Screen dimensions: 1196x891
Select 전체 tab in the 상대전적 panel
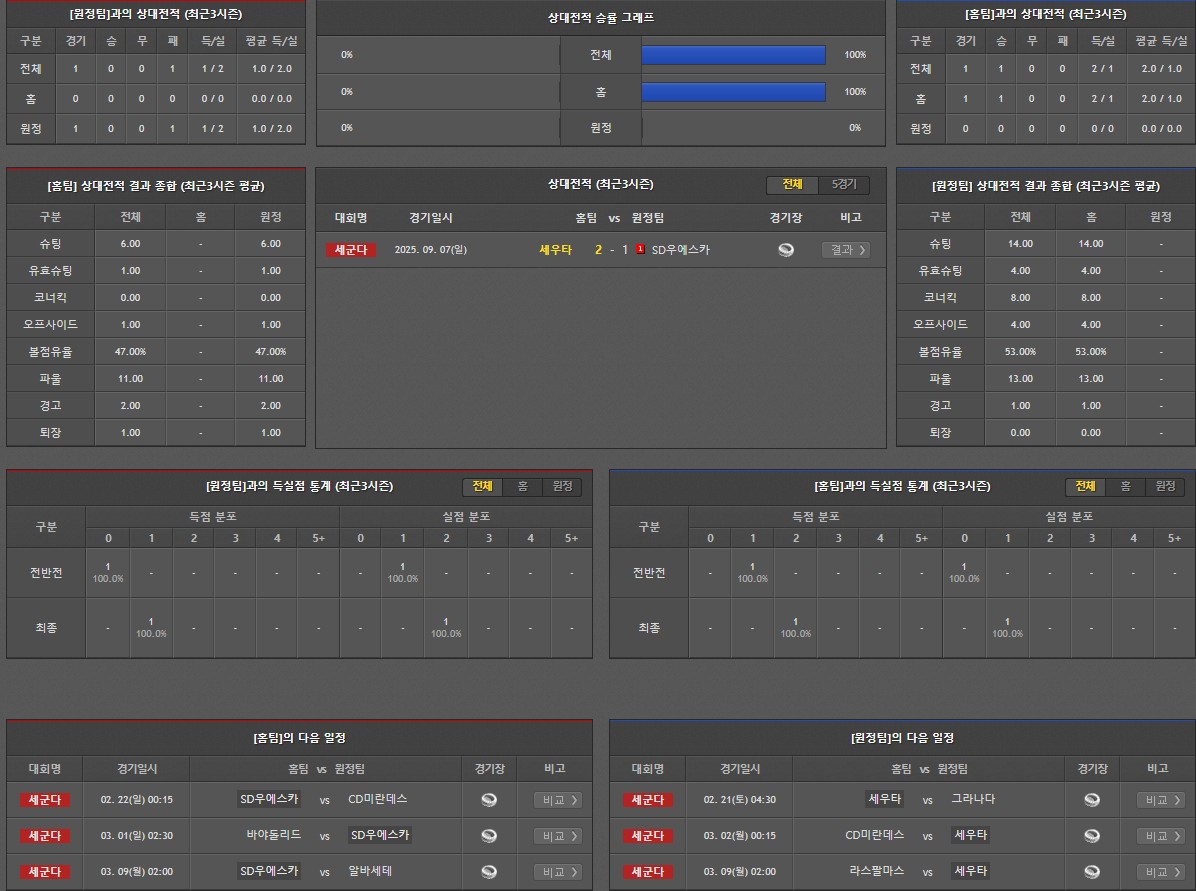point(792,185)
